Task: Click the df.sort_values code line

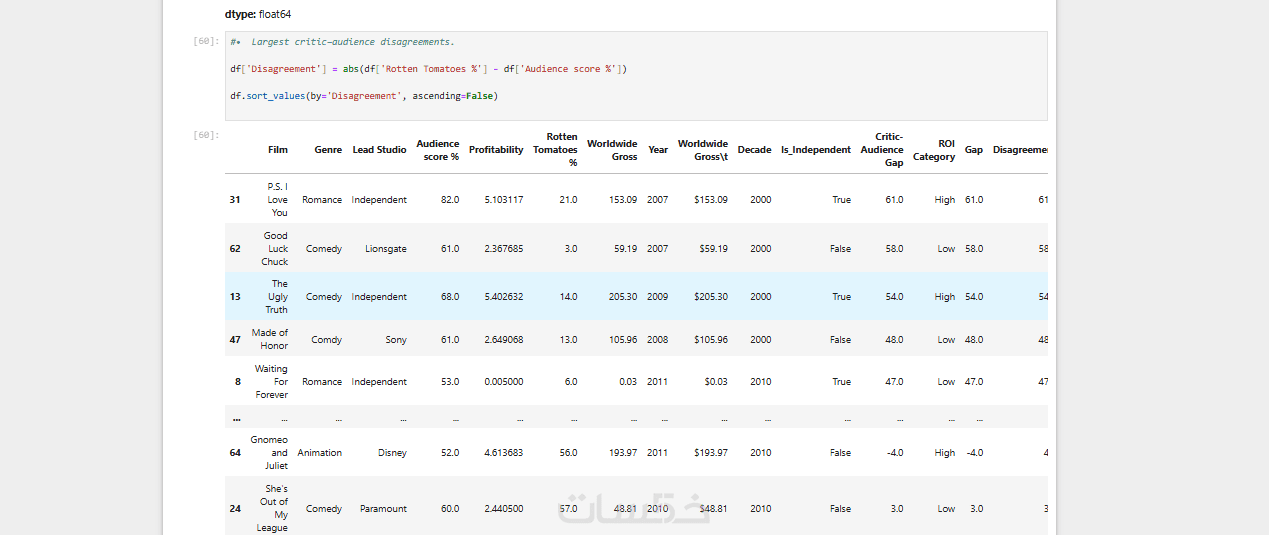Action: point(363,96)
